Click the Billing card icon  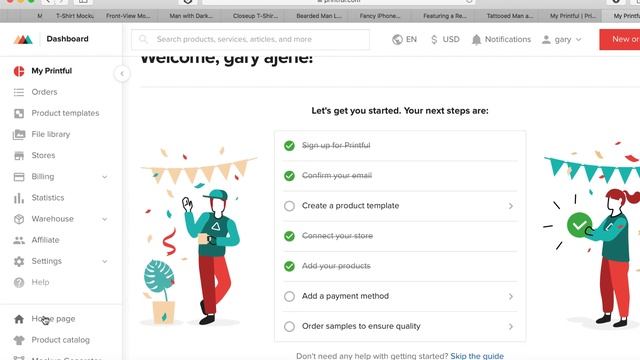19,177
